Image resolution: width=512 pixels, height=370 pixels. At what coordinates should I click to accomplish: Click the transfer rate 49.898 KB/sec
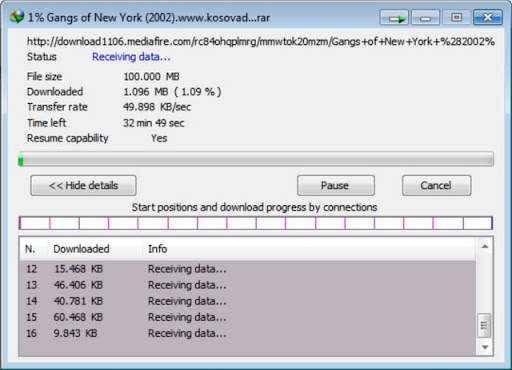coord(157,107)
